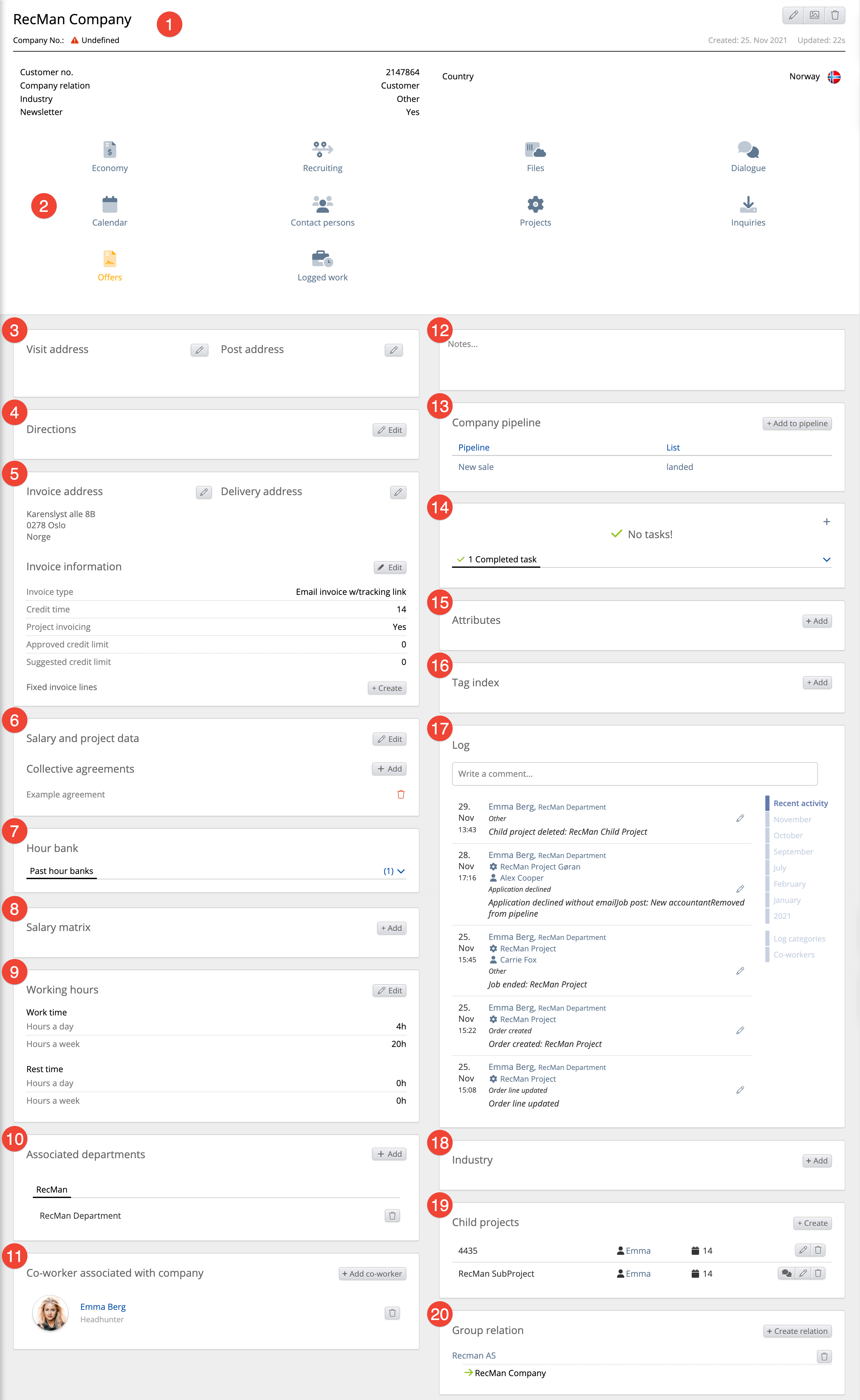The width and height of the screenshot is (860, 1400).
Task: Open the RecMan tab in Associated departments
Action: (x=52, y=1190)
